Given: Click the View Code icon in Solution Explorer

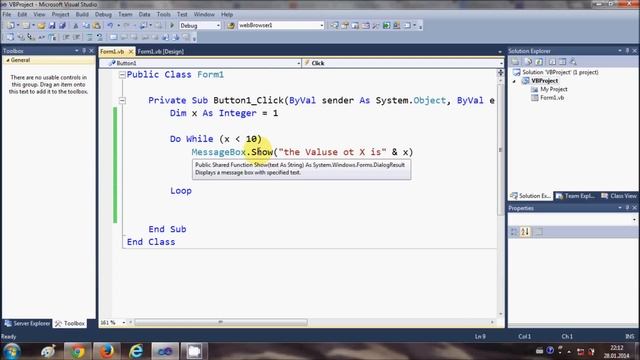Looking at the screenshot, I should click(x=552, y=62).
